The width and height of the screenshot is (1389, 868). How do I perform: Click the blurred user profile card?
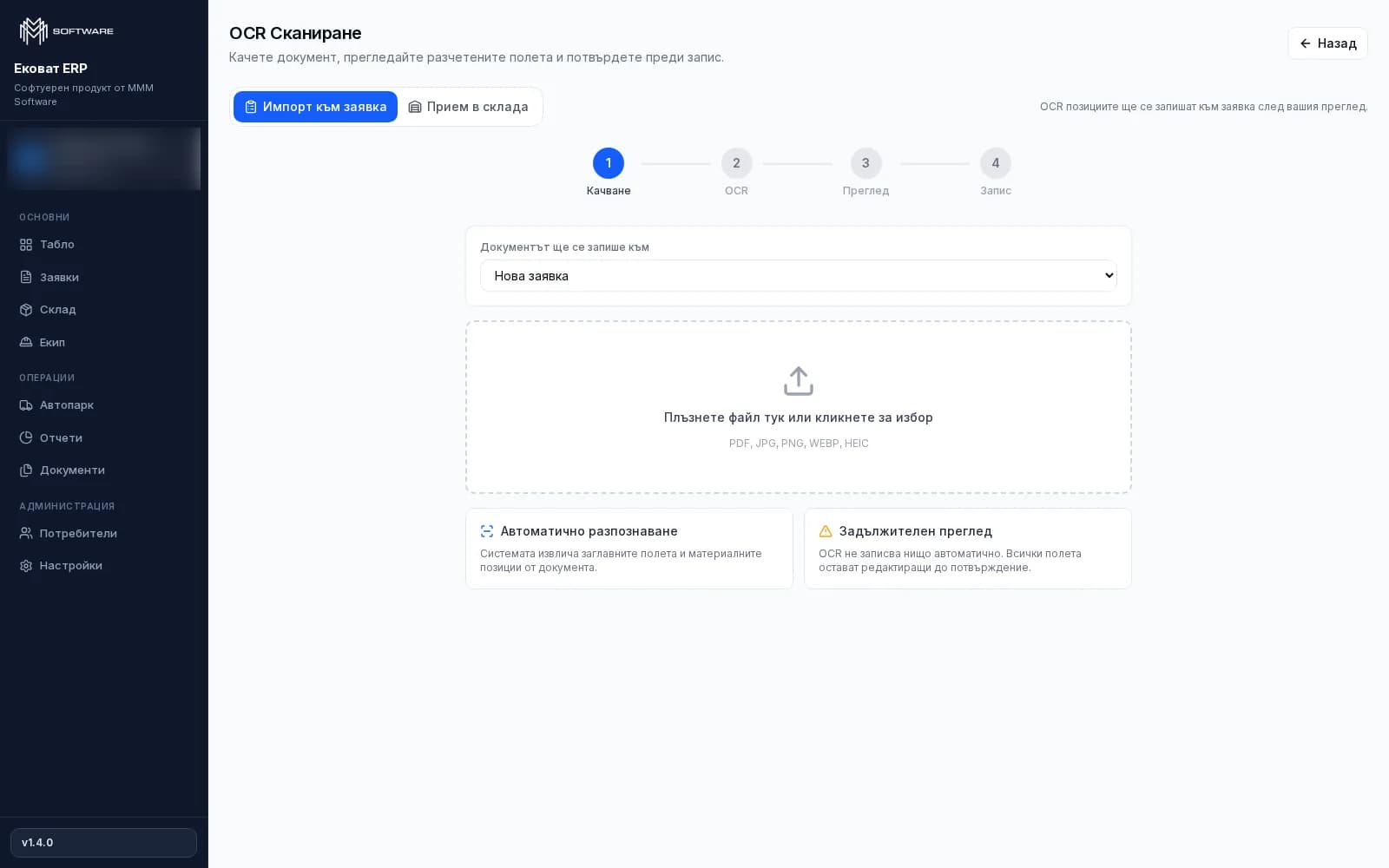point(104,159)
